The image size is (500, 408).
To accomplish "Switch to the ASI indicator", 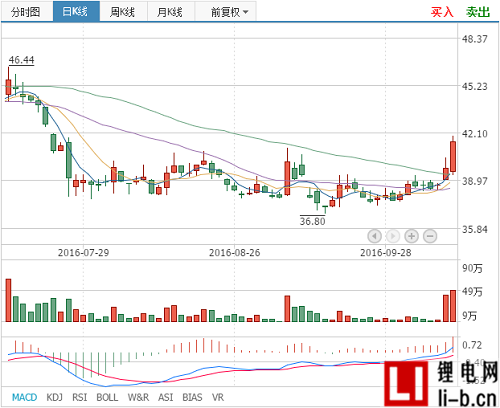I will pyautogui.click(x=166, y=397).
